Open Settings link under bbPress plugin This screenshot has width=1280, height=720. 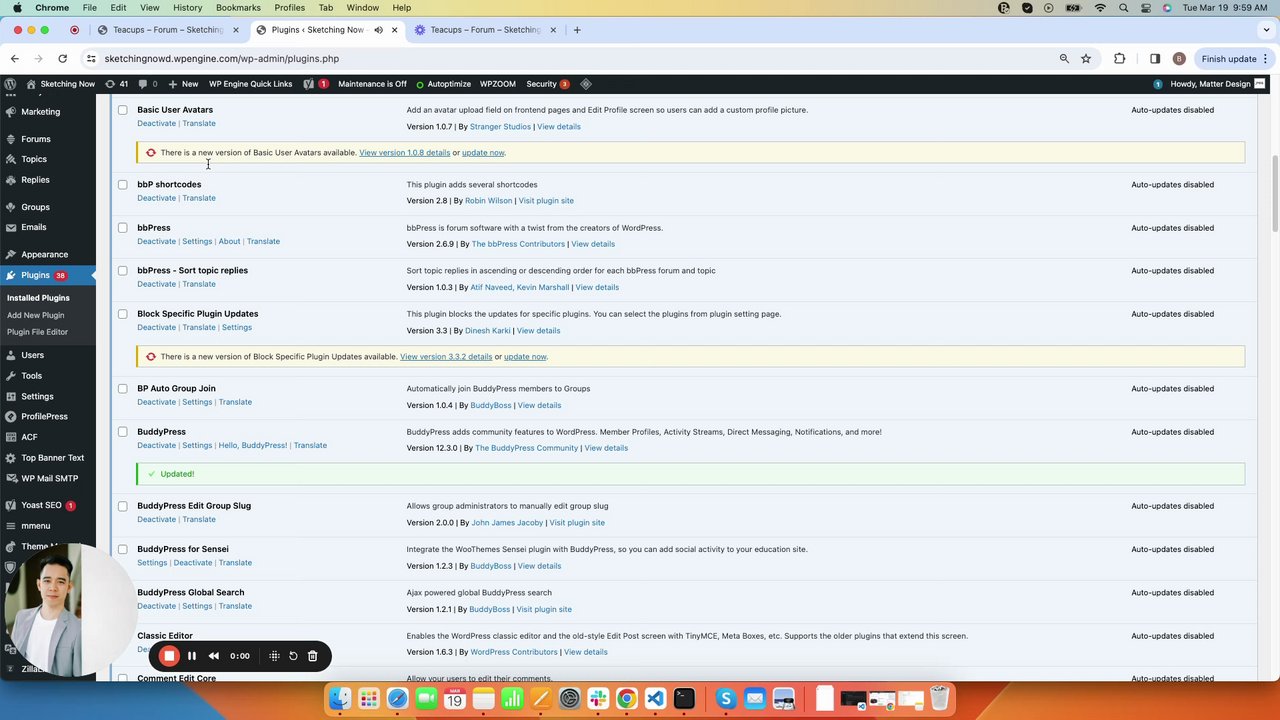[x=197, y=241]
